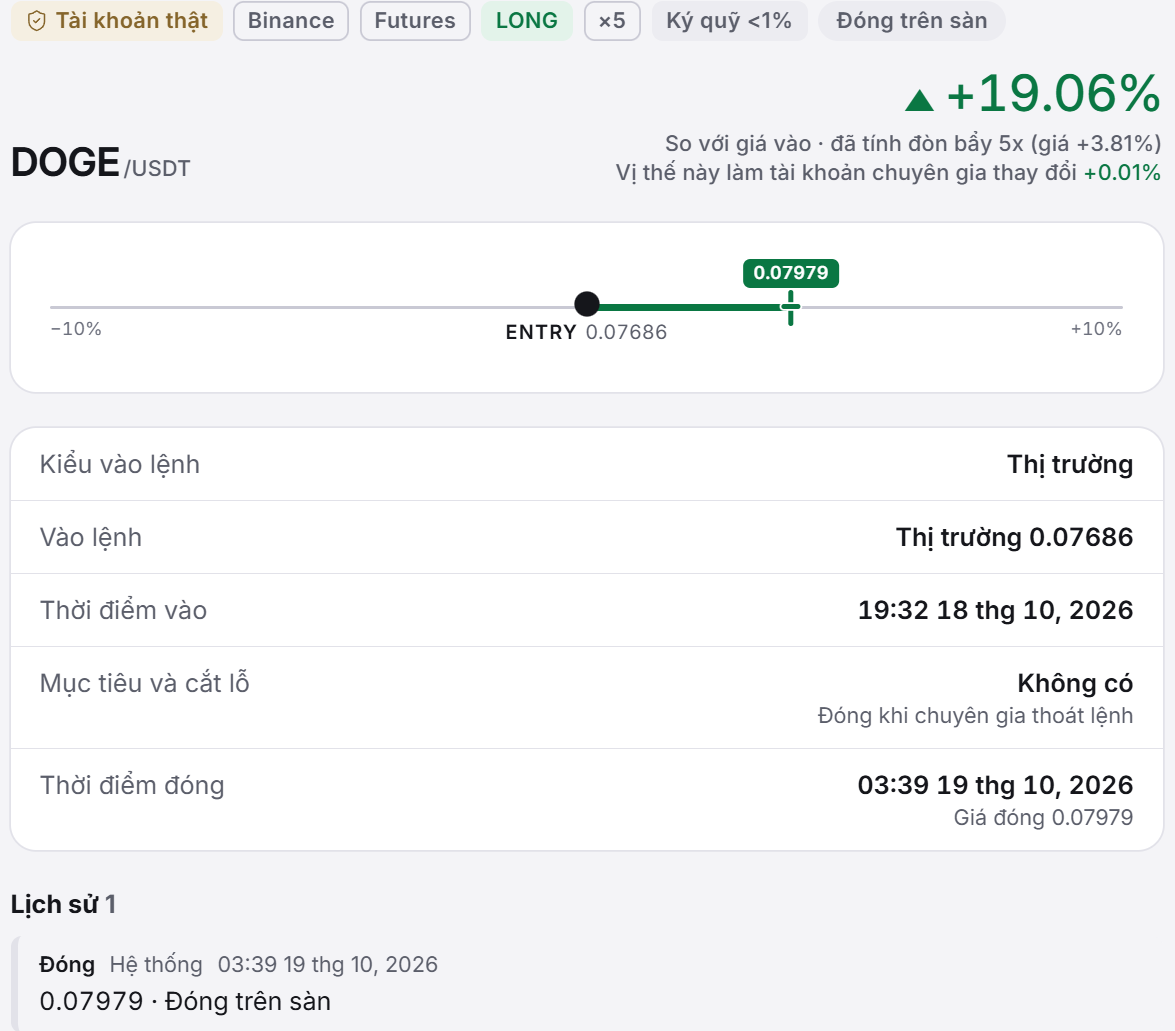Click the Thị trường value in Kiểu vào lệnh row
The height and width of the screenshot is (1031, 1175).
(1070, 465)
